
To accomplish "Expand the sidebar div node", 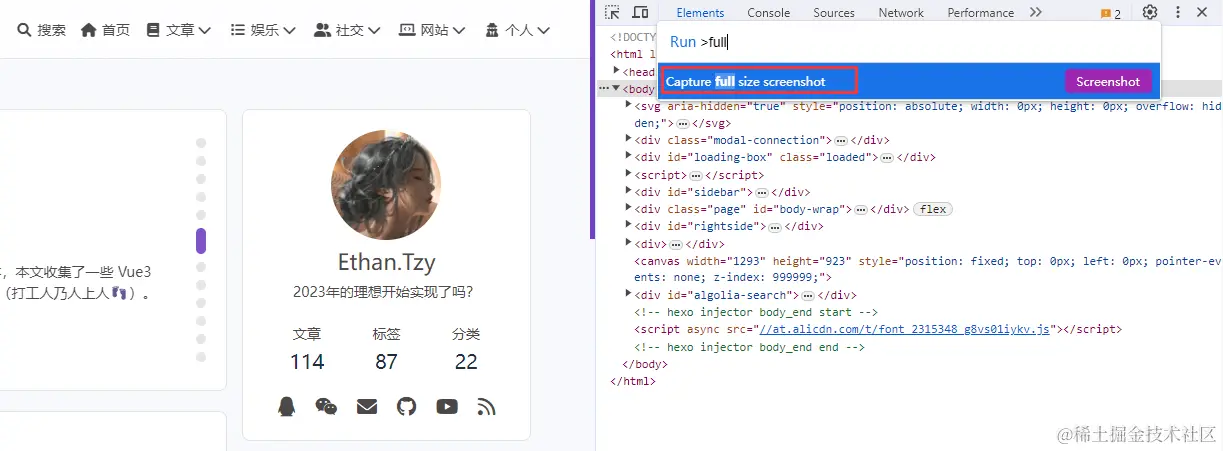I will tap(629, 192).
